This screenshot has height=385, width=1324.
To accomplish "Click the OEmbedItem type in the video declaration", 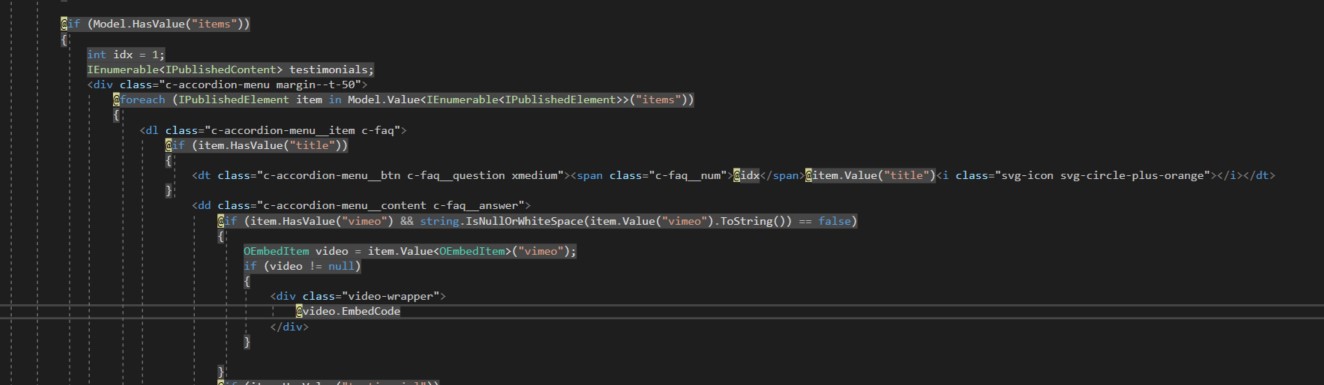I will click(x=276, y=252).
